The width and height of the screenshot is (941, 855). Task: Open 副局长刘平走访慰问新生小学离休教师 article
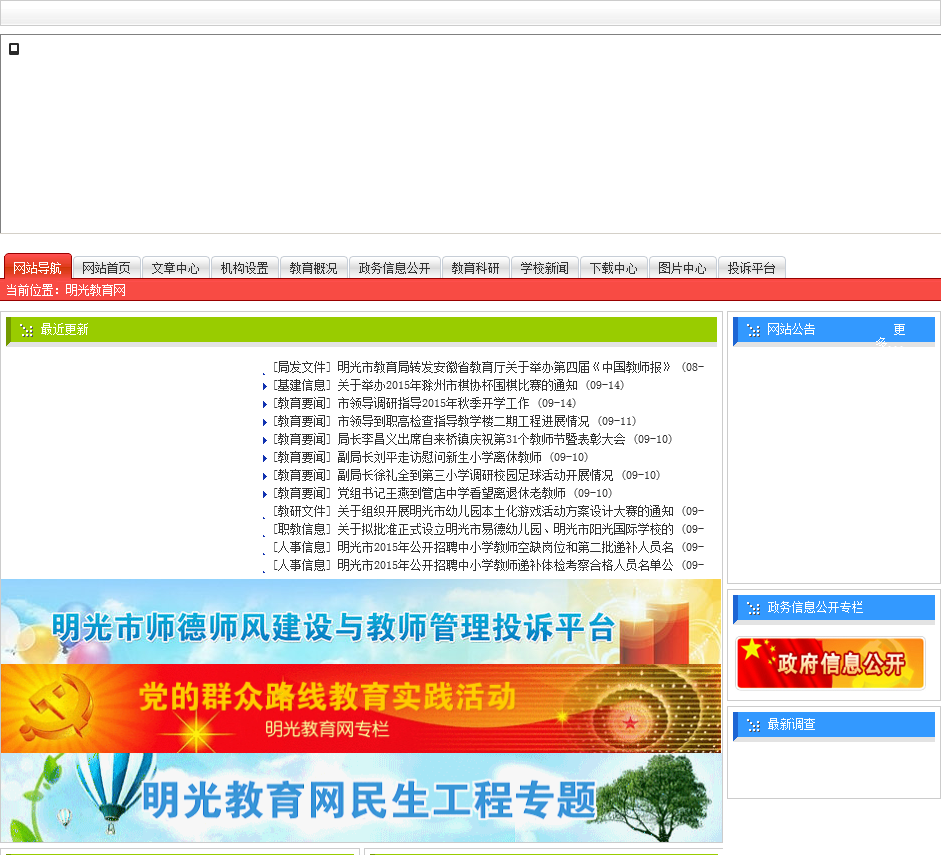(439, 457)
